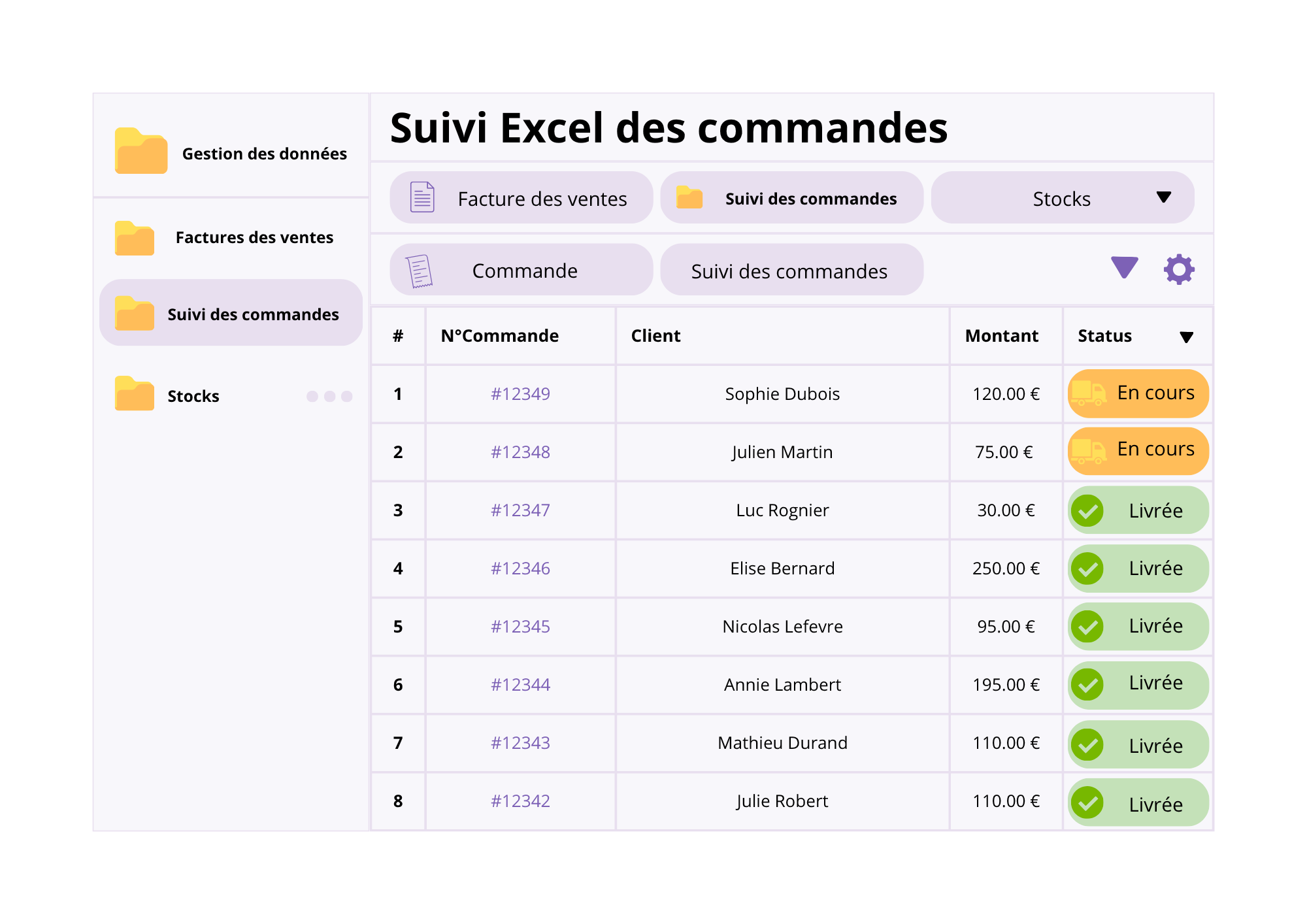Select Stocks folder in the sidebar
The height and width of the screenshot is (924, 1307).
pos(193,396)
